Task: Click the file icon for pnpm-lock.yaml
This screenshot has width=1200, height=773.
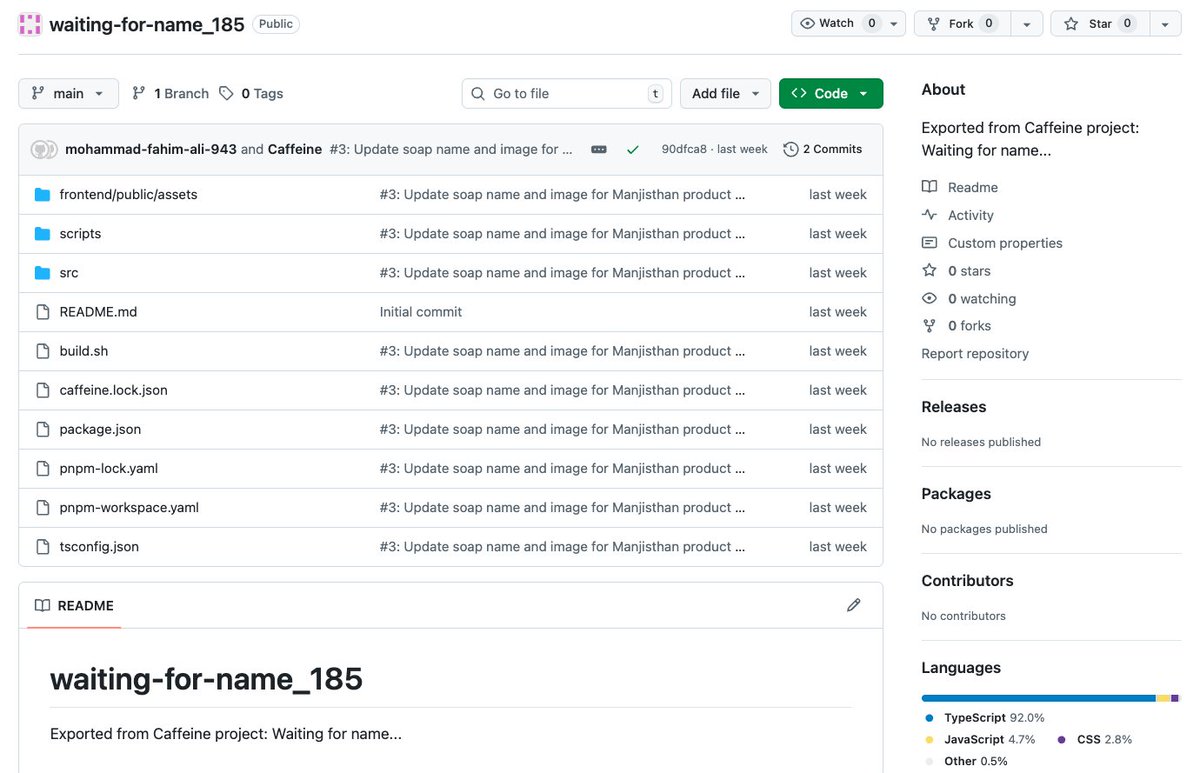Action: coord(42,468)
